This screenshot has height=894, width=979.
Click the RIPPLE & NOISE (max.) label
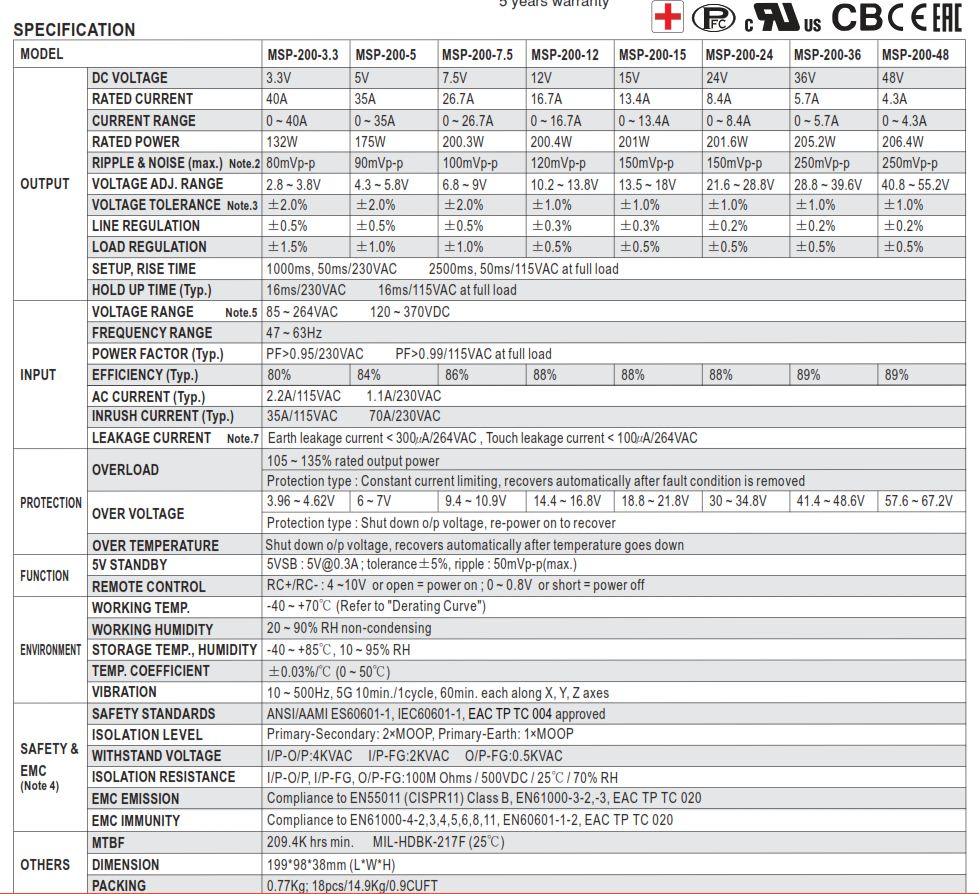(x=157, y=163)
